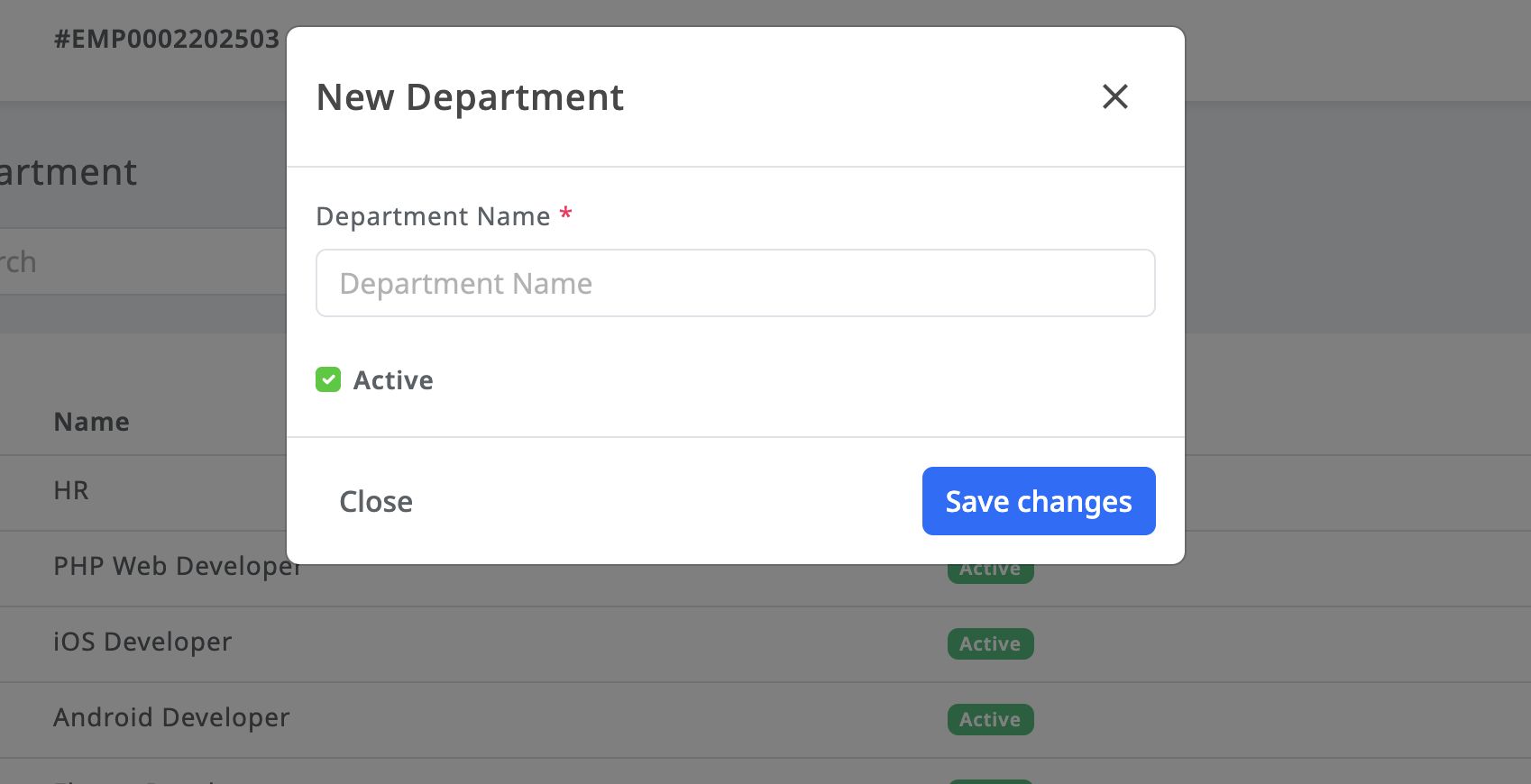
Task: Toggle the green Active checkbox
Action: tap(328, 379)
